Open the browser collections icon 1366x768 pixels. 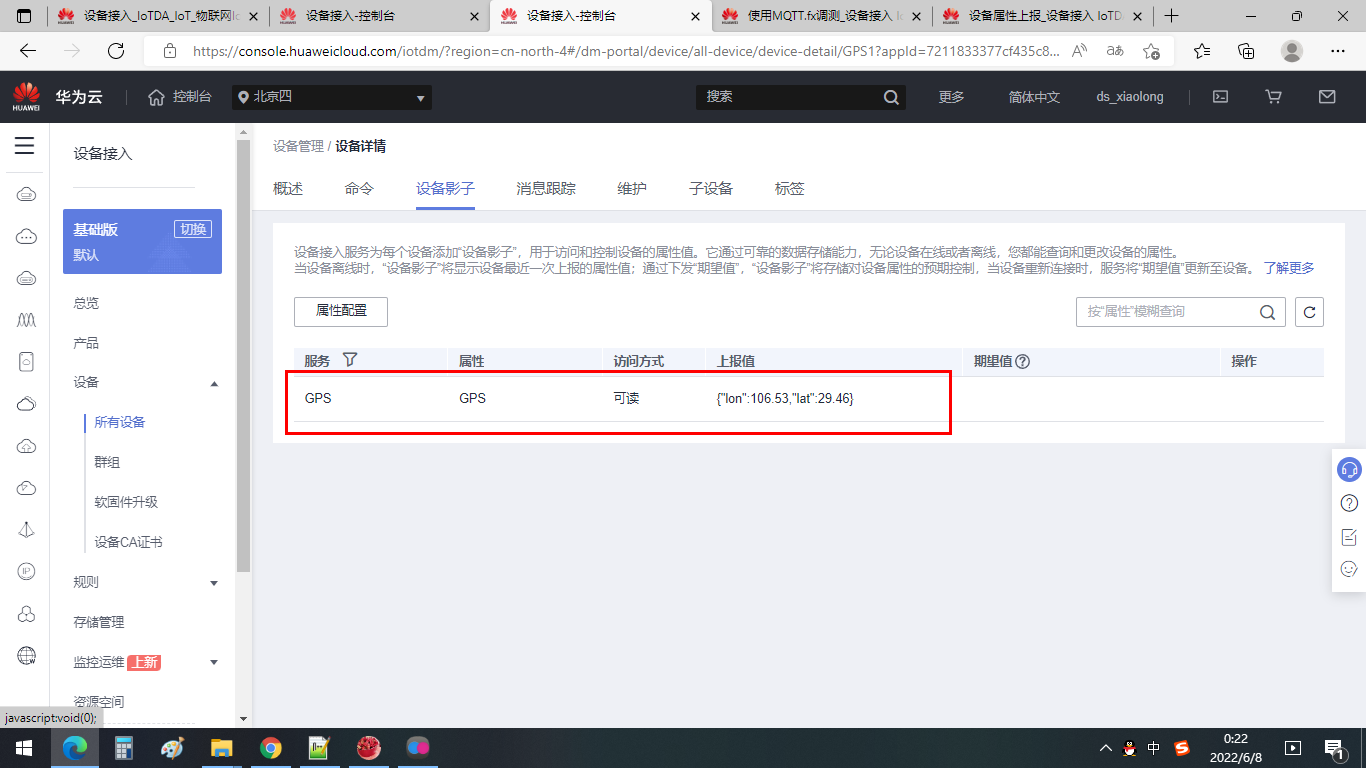tap(1246, 51)
